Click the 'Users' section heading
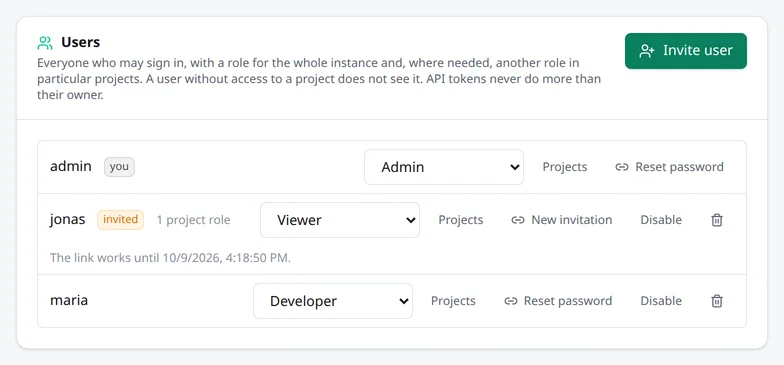Screen dimensions: 784x365 click(x=80, y=42)
